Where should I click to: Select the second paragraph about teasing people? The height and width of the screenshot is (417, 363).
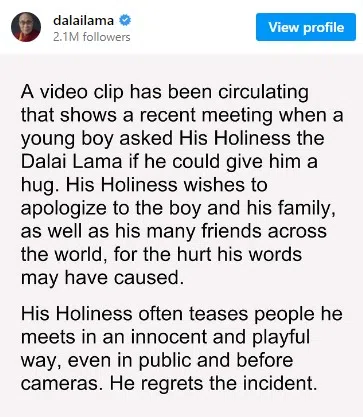click(182, 349)
